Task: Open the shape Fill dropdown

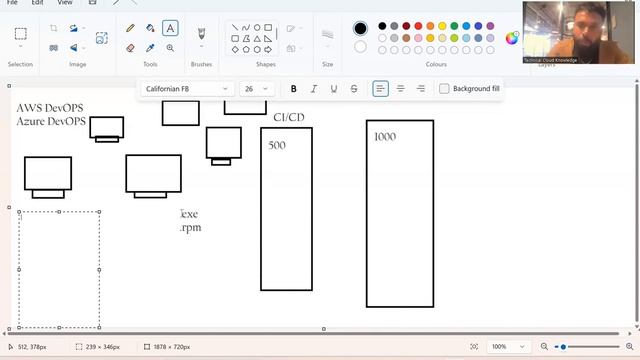Action: tap(294, 48)
